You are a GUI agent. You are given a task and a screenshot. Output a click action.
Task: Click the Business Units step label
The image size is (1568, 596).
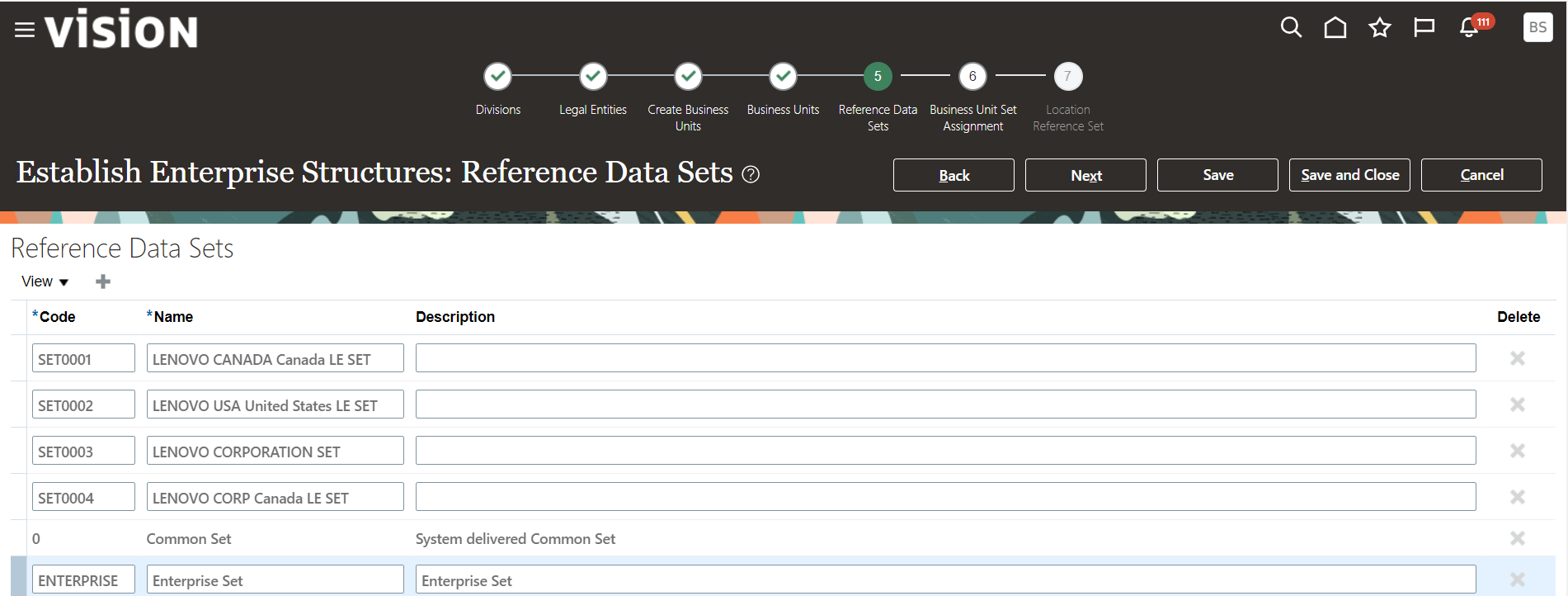[x=783, y=110]
